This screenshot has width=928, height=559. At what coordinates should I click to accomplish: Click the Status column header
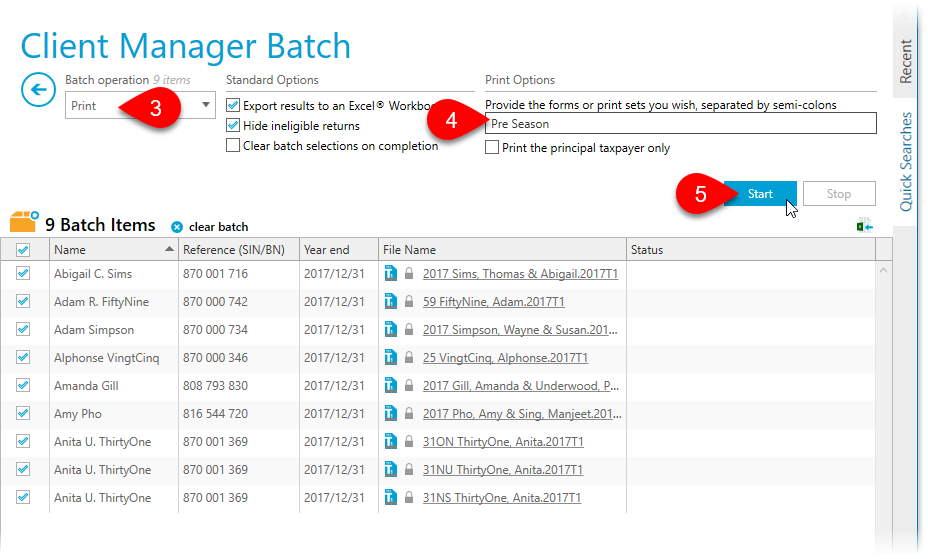750,250
